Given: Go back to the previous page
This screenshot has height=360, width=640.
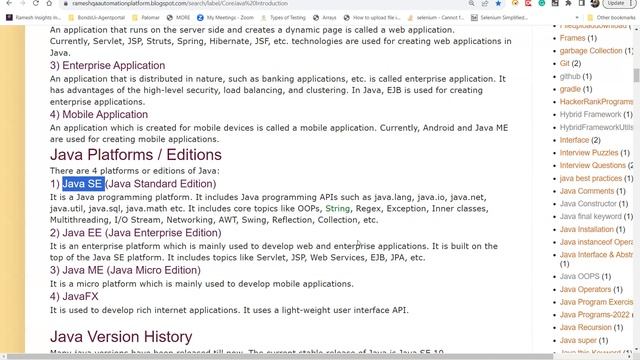Looking at the screenshot, I should pos(9,3).
